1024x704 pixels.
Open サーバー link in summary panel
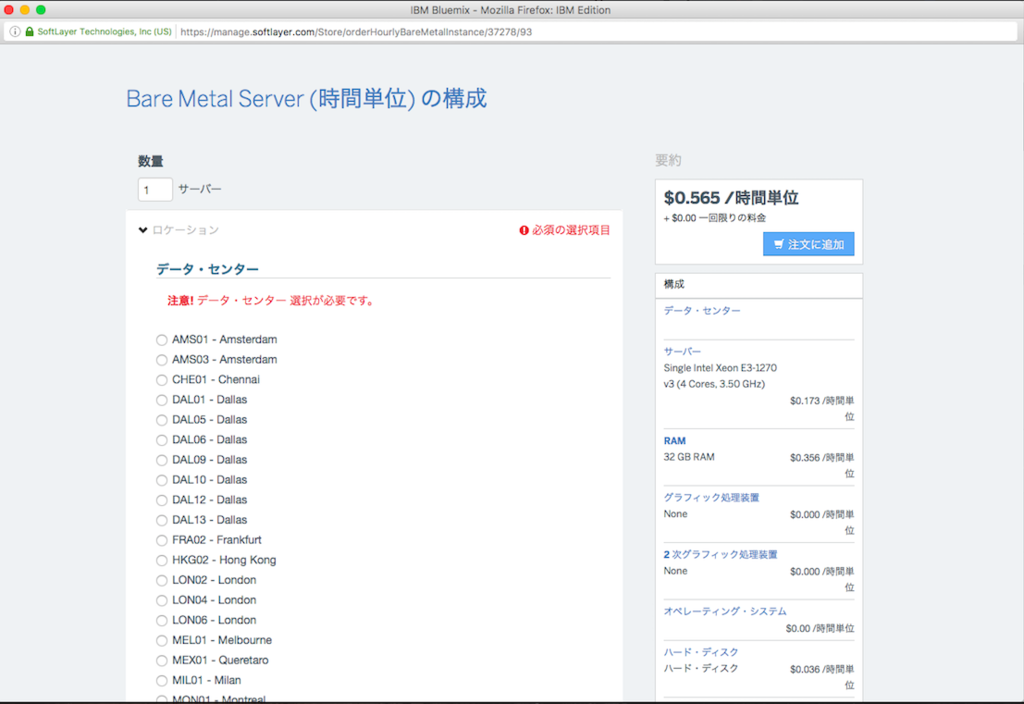pyautogui.click(x=682, y=351)
